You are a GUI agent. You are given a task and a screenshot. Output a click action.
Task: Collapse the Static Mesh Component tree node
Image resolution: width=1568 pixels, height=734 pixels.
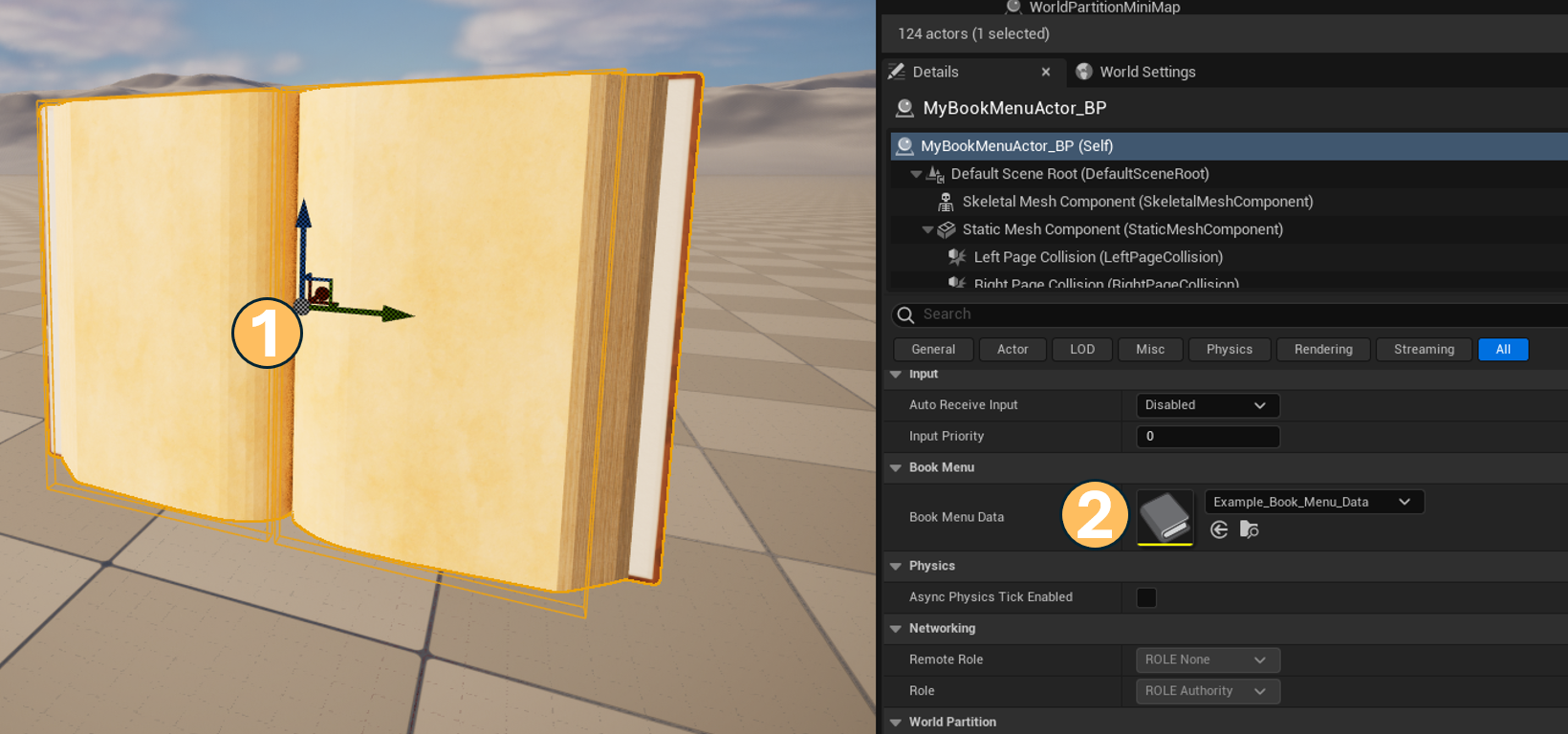[x=927, y=229]
